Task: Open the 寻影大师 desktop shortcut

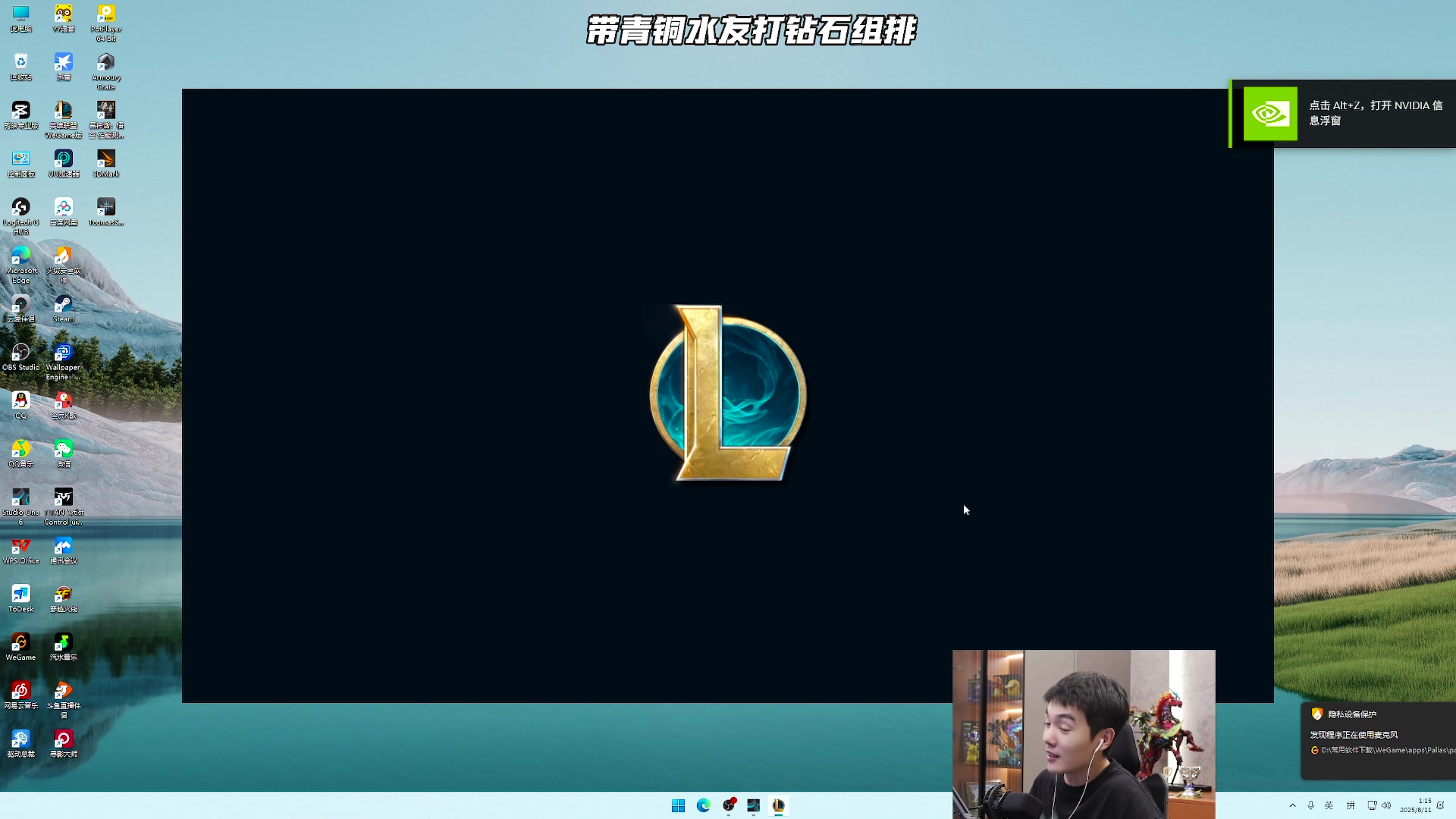Action: point(64,744)
